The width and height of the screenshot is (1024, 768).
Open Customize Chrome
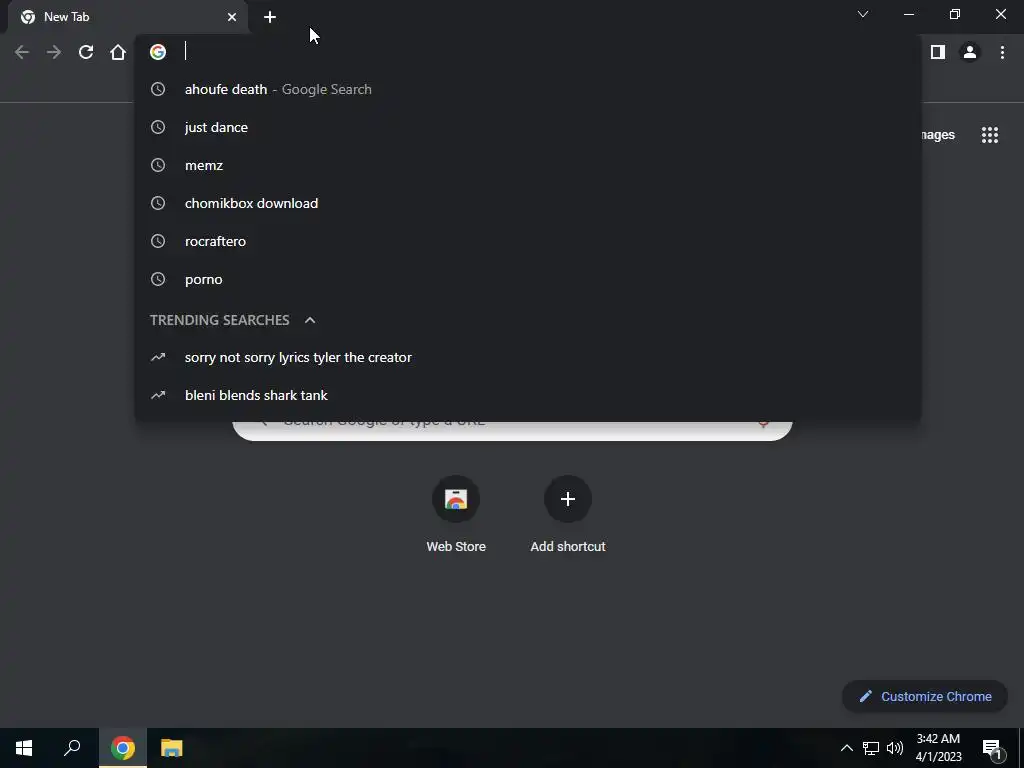point(925,696)
